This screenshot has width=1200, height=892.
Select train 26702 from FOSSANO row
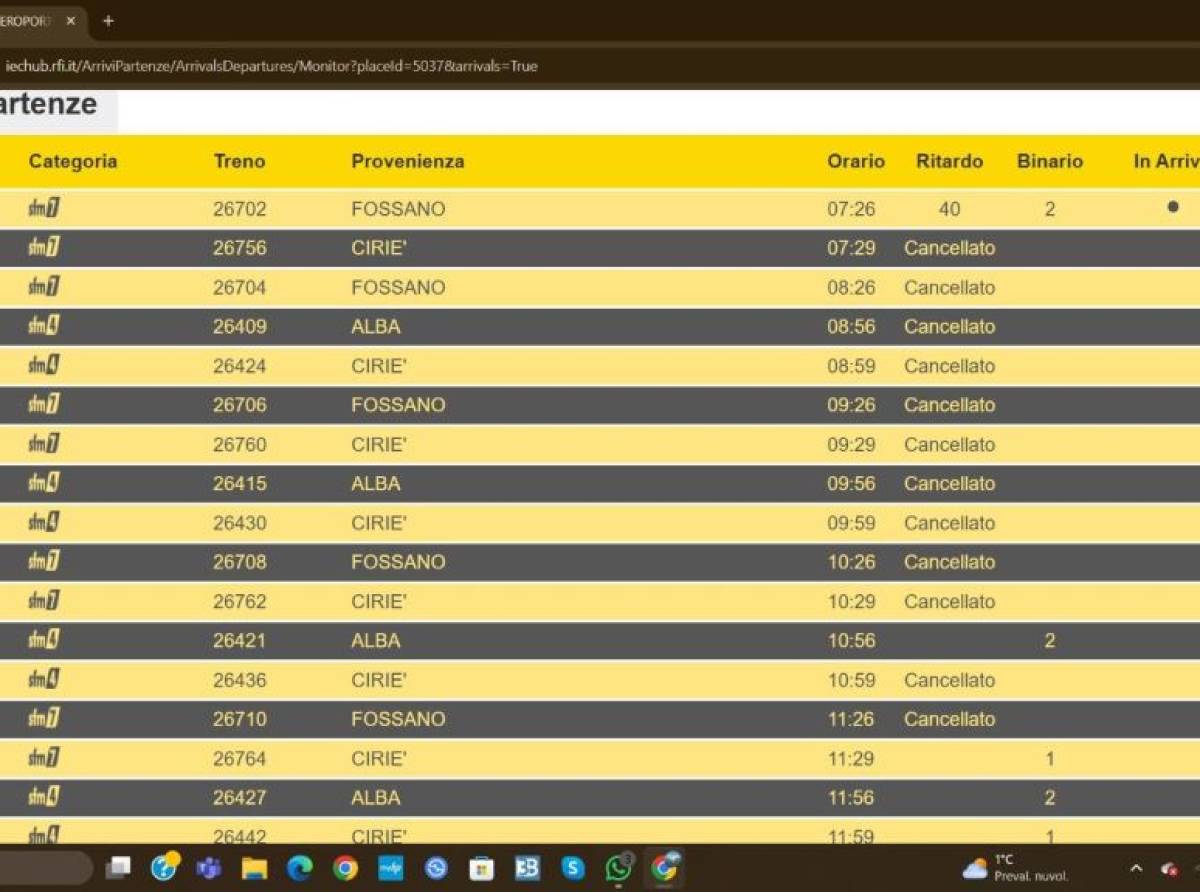click(x=600, y=209)
